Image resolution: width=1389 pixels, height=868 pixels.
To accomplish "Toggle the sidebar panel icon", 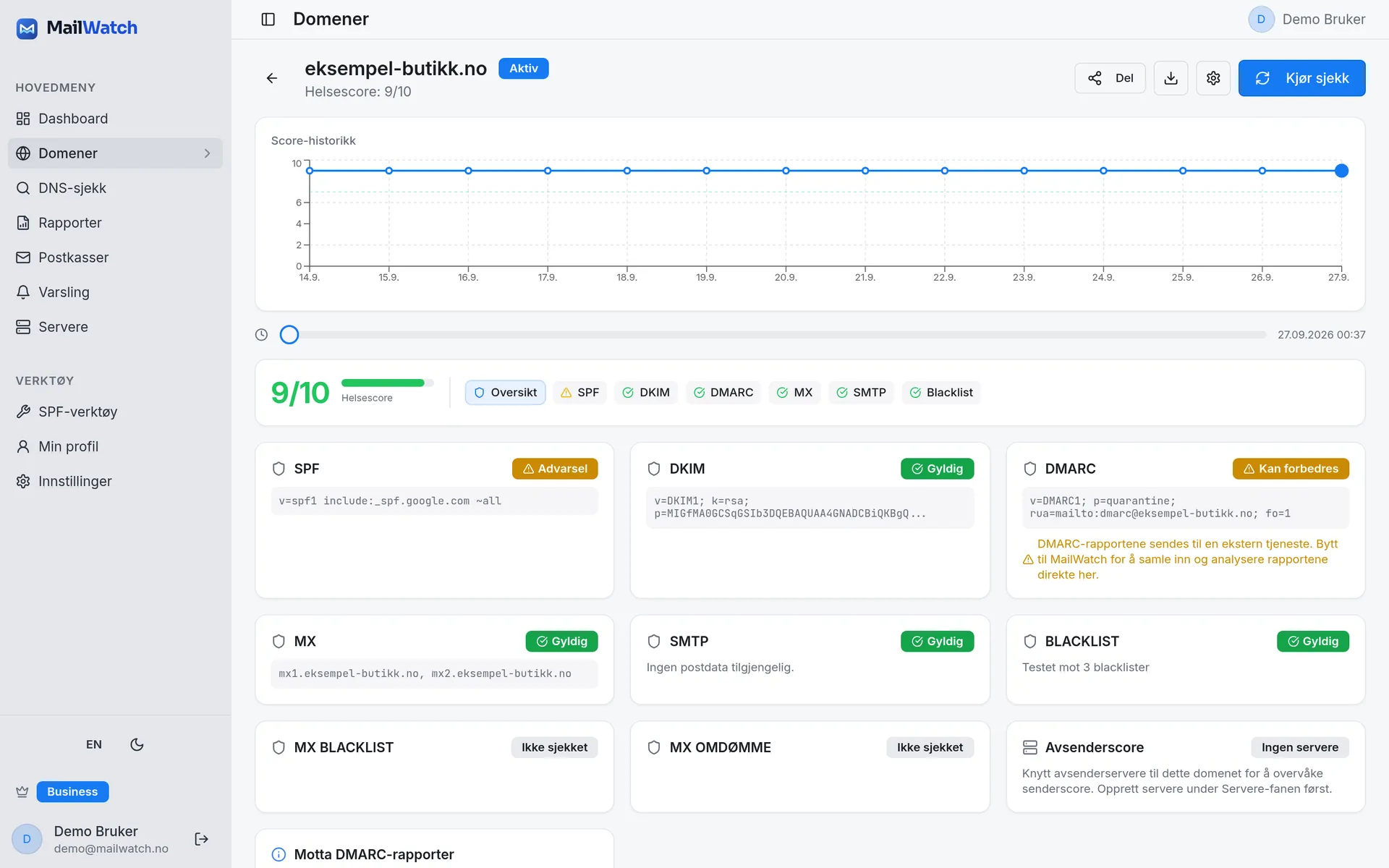I will tap(268, 20).
